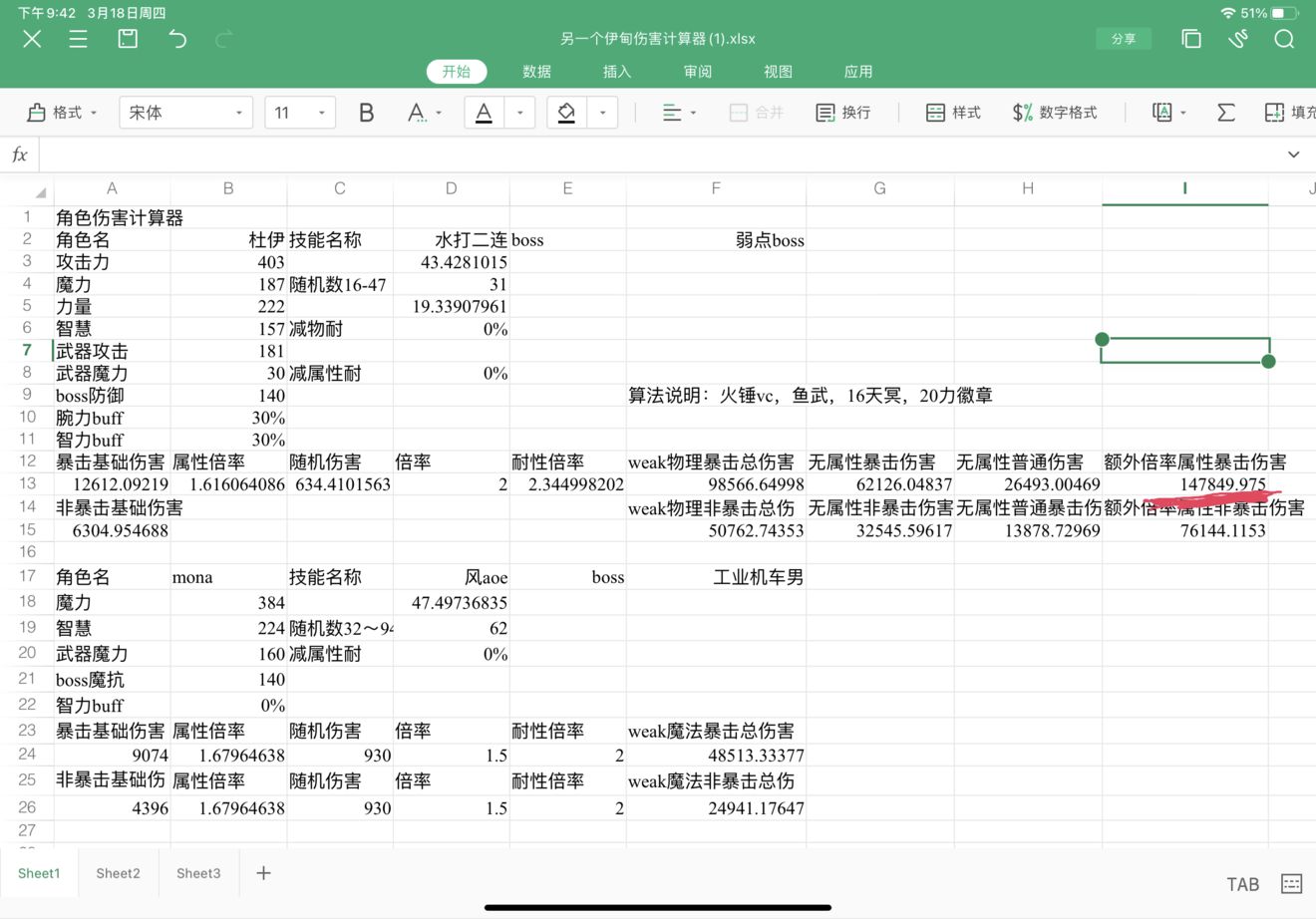This screenshot has width=1316, height=919.
Task: Open the 格式 format dropdown
Action: (x=62, y=113)
